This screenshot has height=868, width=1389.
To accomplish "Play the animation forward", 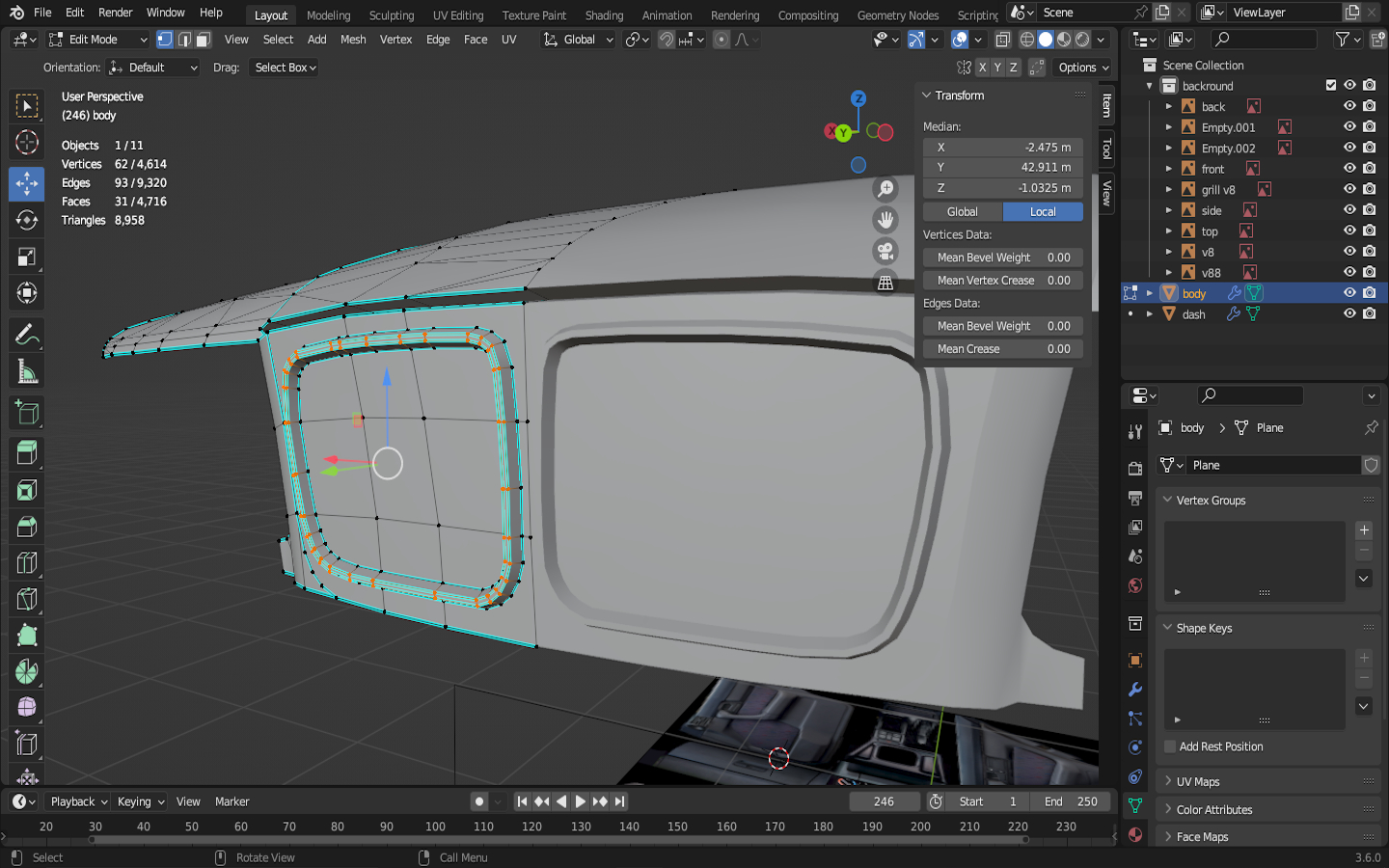I will (x=580, y=801).
